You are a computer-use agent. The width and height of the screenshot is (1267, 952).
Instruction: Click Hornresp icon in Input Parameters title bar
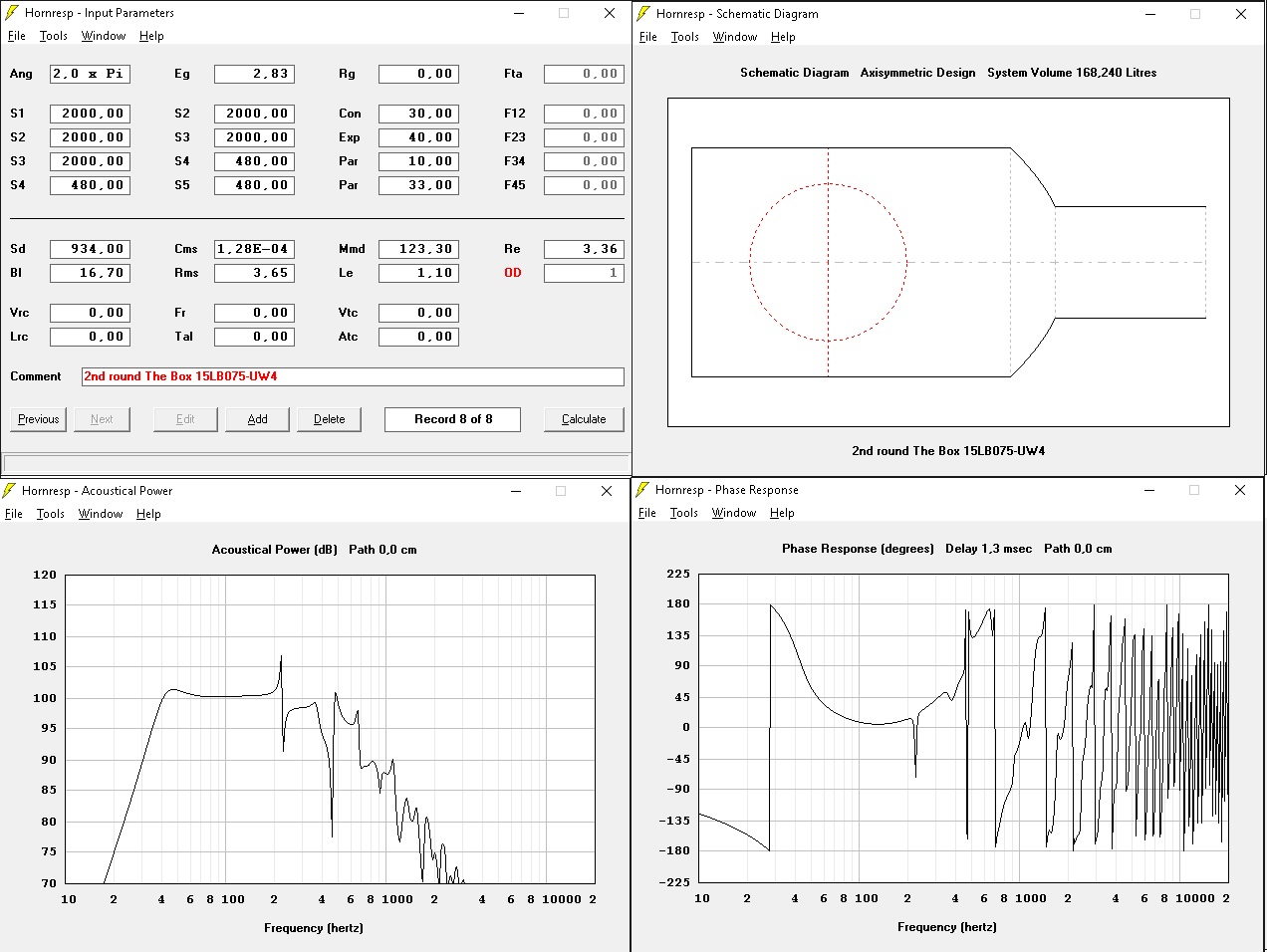12,13
